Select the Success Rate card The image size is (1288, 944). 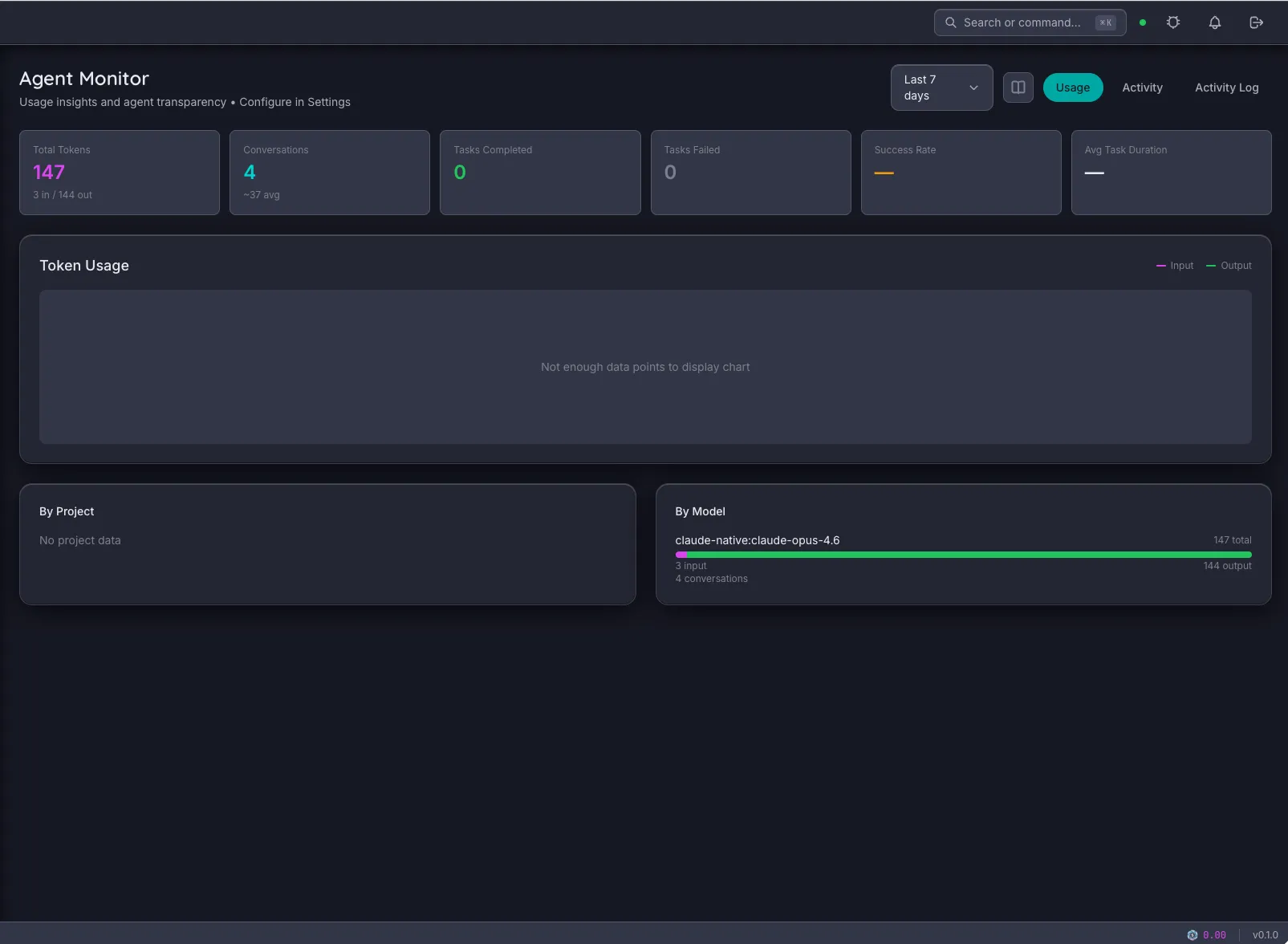pos(961,173)
